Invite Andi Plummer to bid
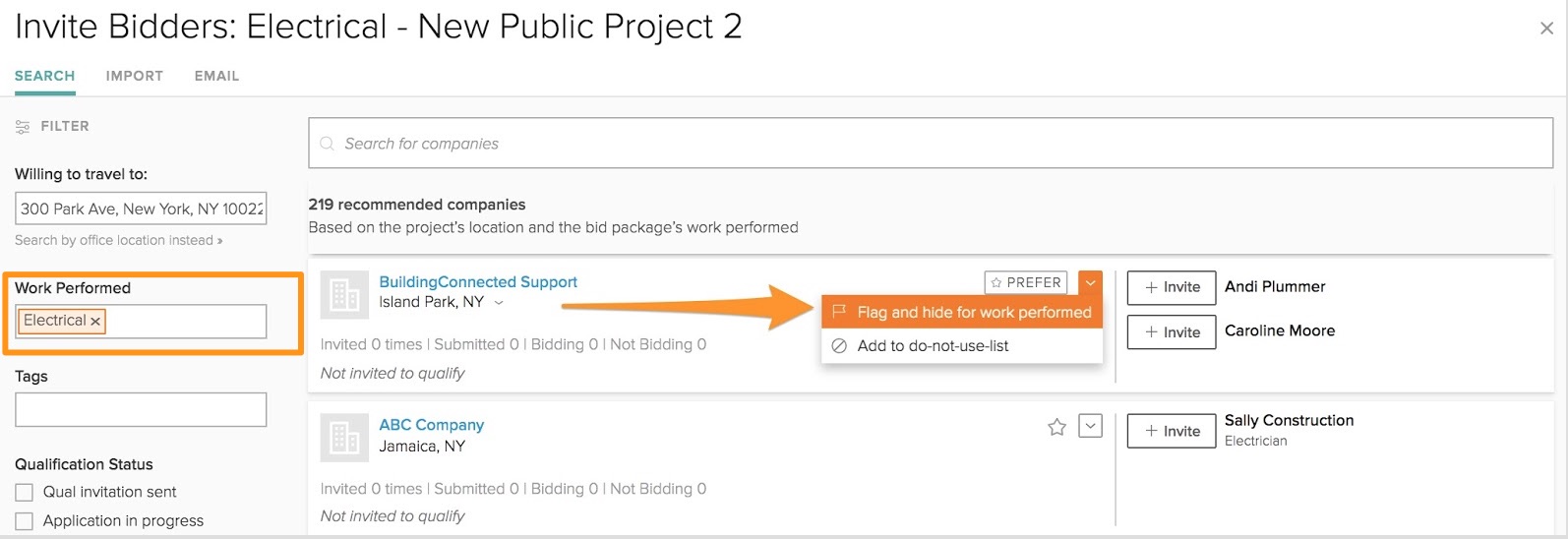This screenshot has width=1568, height=539. [x=1172, y=287]
